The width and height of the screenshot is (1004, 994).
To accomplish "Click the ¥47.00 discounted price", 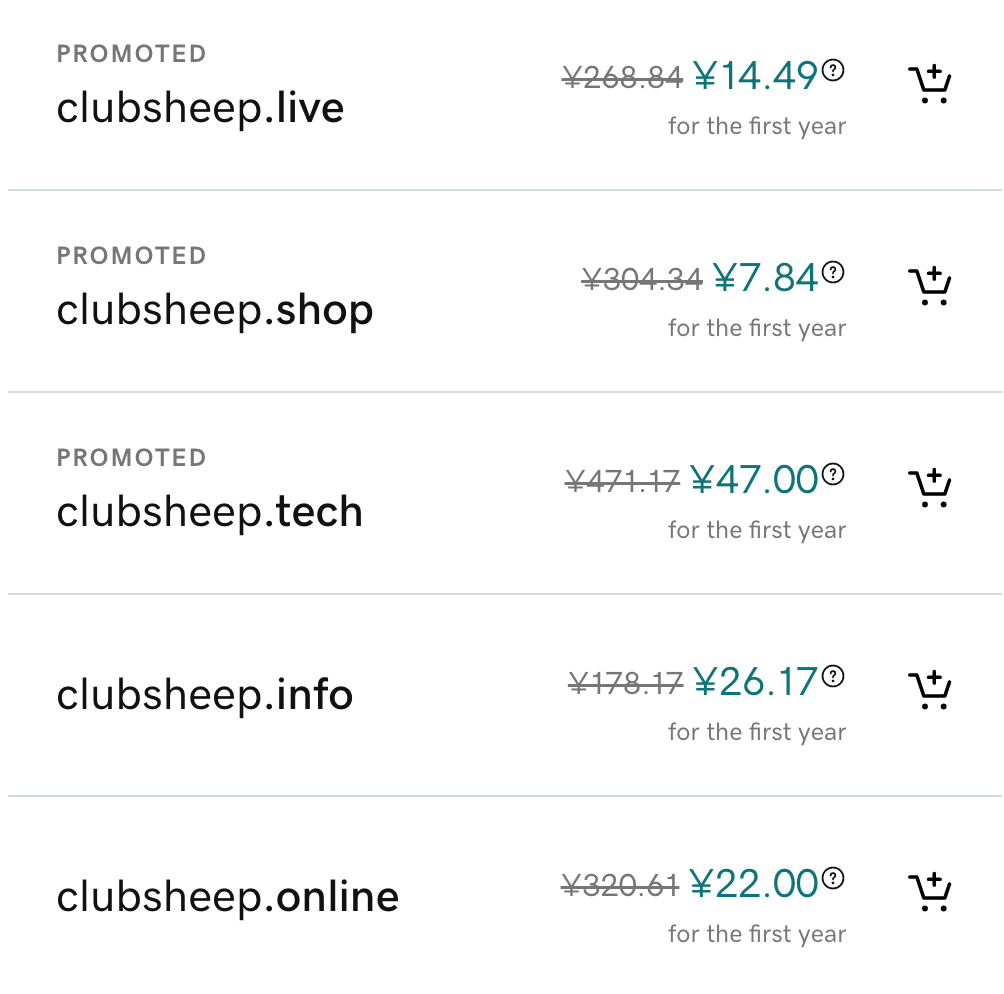I will (x=754, y=480).
